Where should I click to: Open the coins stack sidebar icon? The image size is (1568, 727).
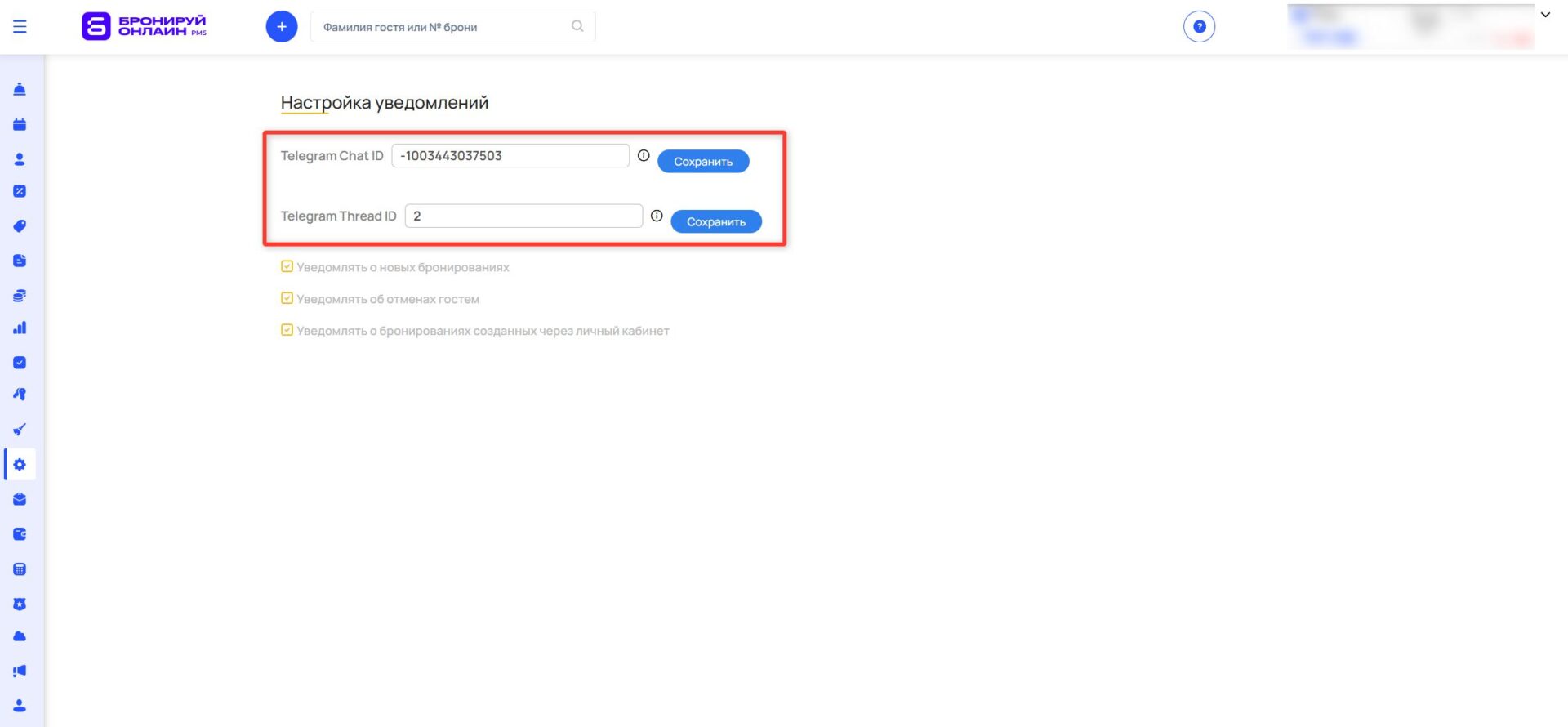20,295
